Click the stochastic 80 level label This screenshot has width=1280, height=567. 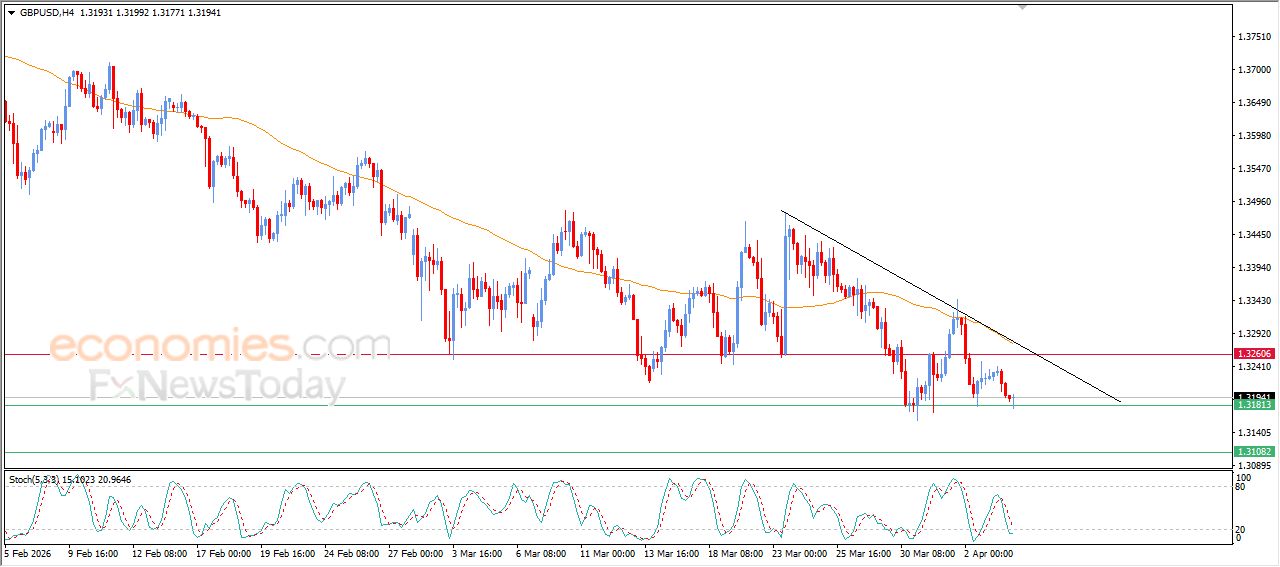click(x=1239, y=488)
